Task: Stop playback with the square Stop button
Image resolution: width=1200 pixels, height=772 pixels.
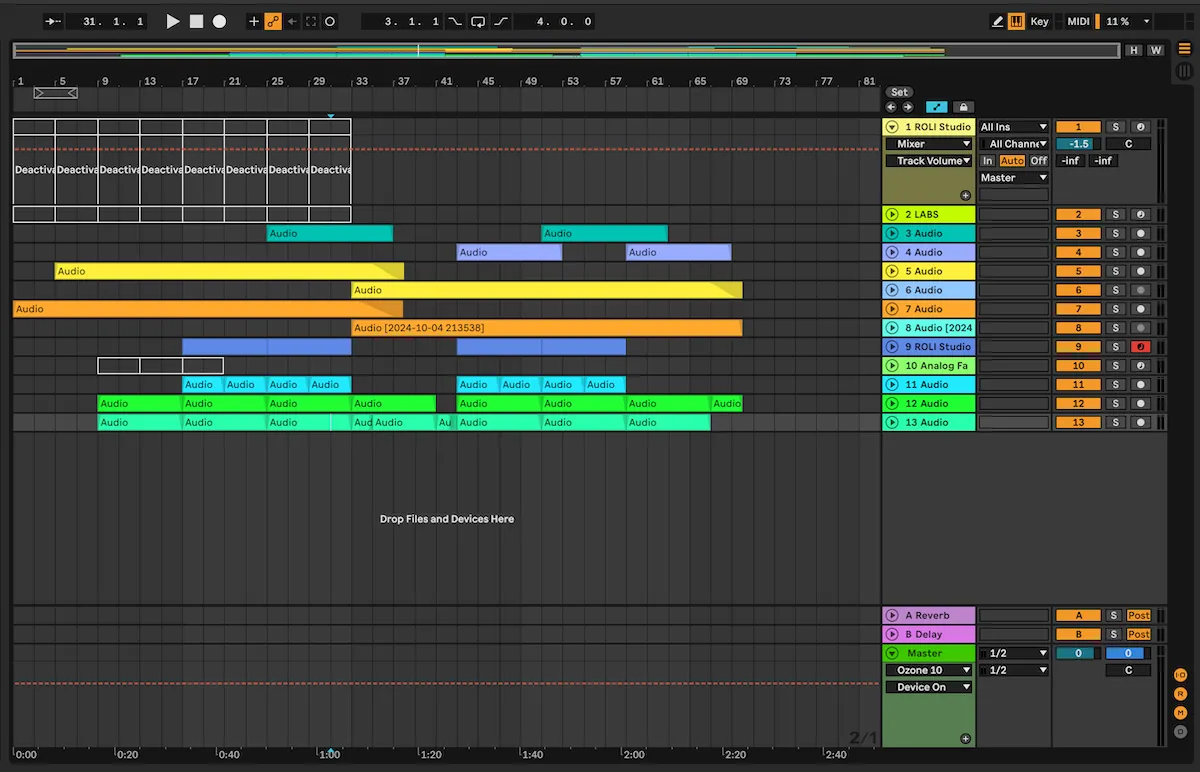Action: coord(196,21)
